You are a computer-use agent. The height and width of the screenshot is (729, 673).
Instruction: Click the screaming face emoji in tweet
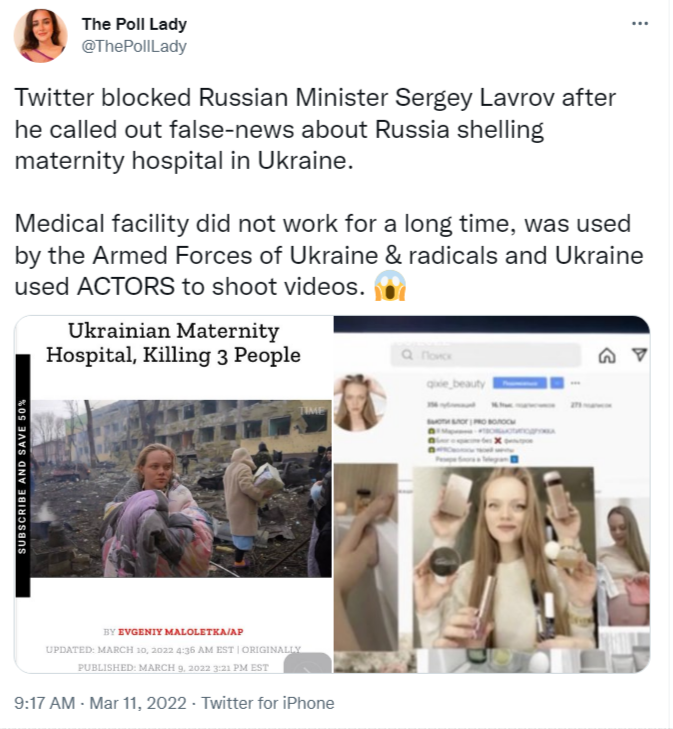pyautogui.click(x=390, y=286)
